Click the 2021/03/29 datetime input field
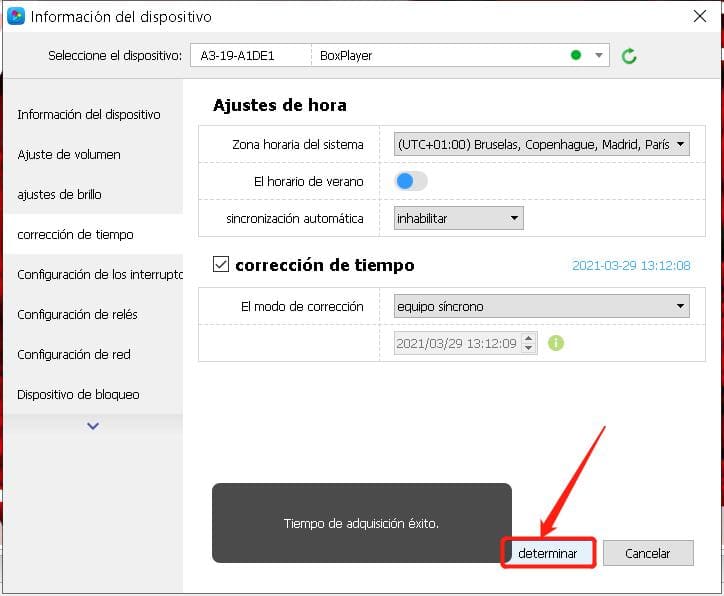Image resolution: width=724 pixels, height=596 pixels. click(457, 343)
